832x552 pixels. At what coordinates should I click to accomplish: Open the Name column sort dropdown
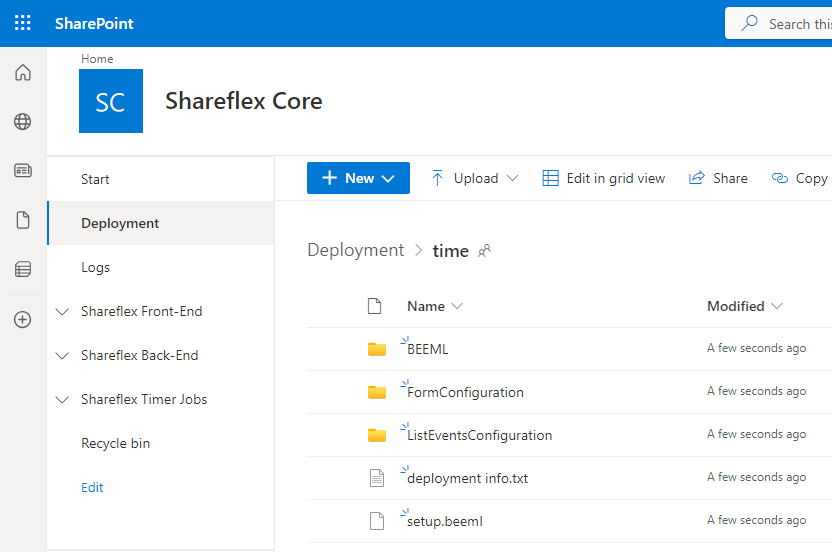pyautogui.click(x=457, y=306)
